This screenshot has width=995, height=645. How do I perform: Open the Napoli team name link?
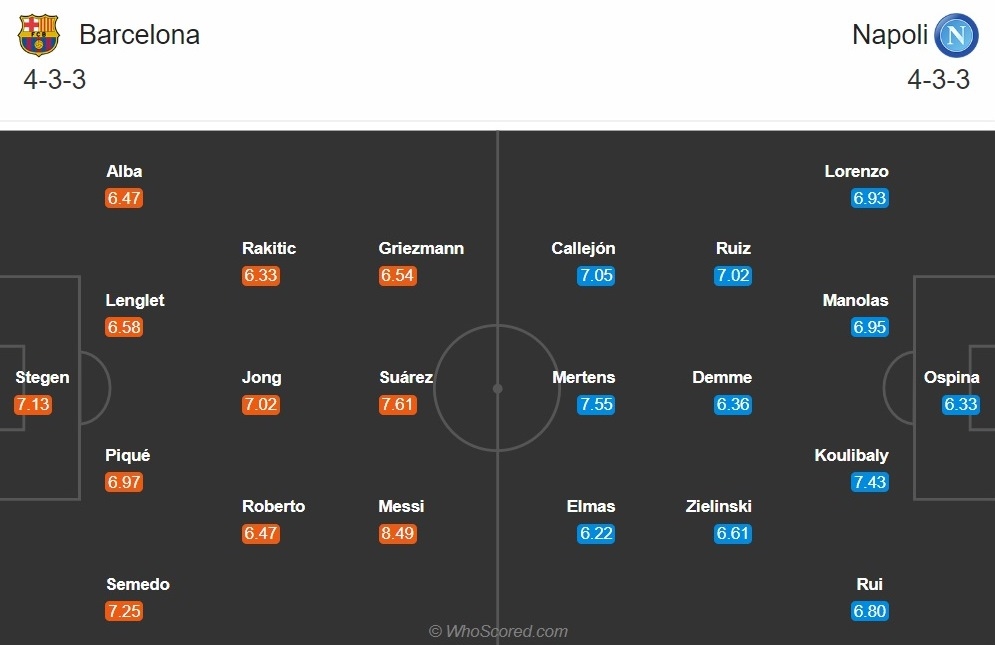(890, 35)
